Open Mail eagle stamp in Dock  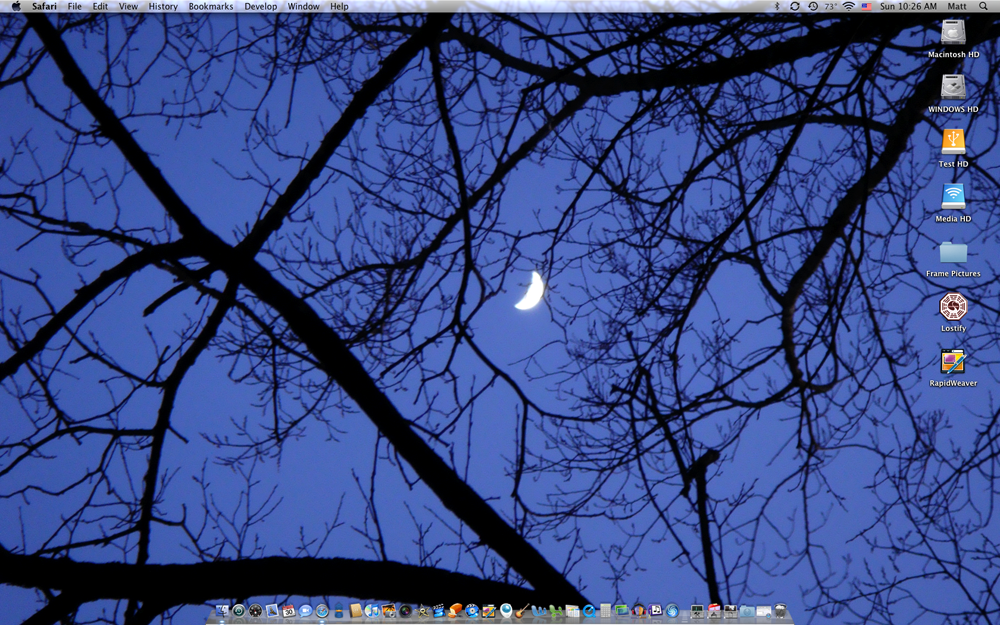tap(272, 611)
